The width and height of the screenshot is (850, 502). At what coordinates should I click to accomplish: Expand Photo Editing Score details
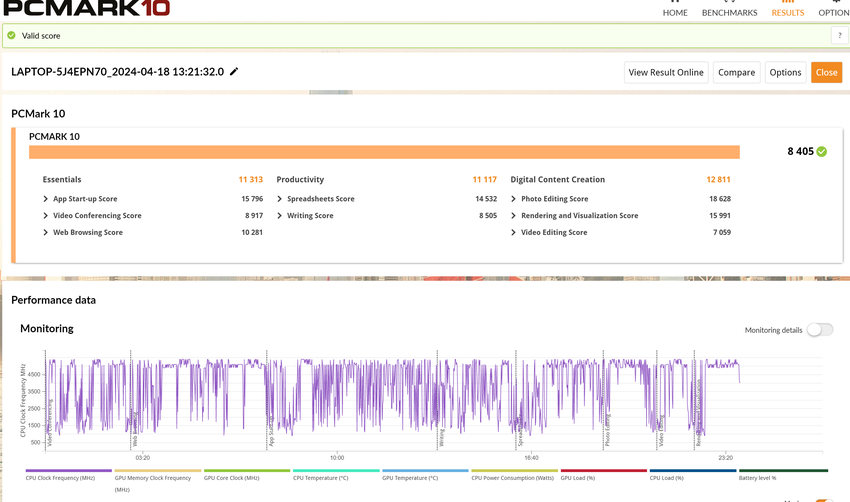[x=514, y=199]
